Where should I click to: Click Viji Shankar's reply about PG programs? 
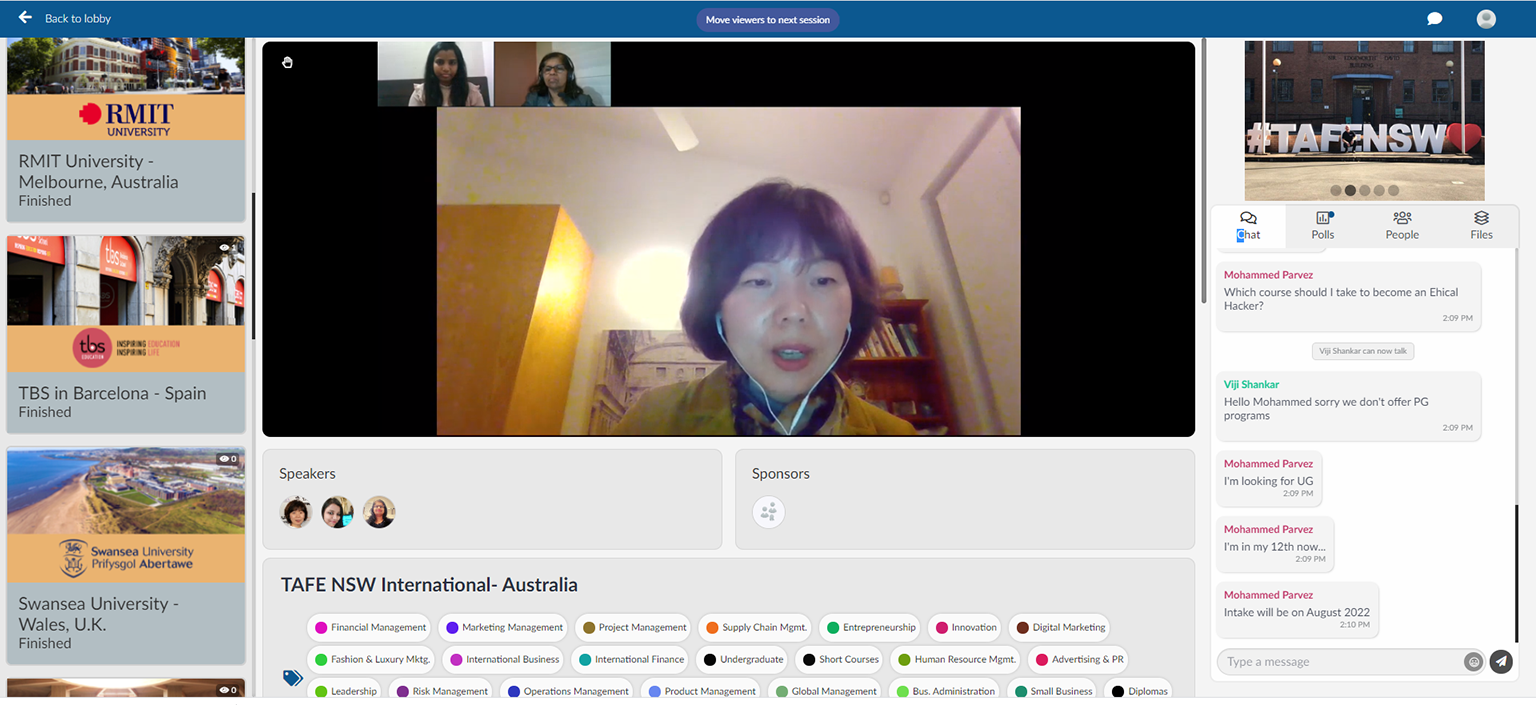tap(1348, 406)
